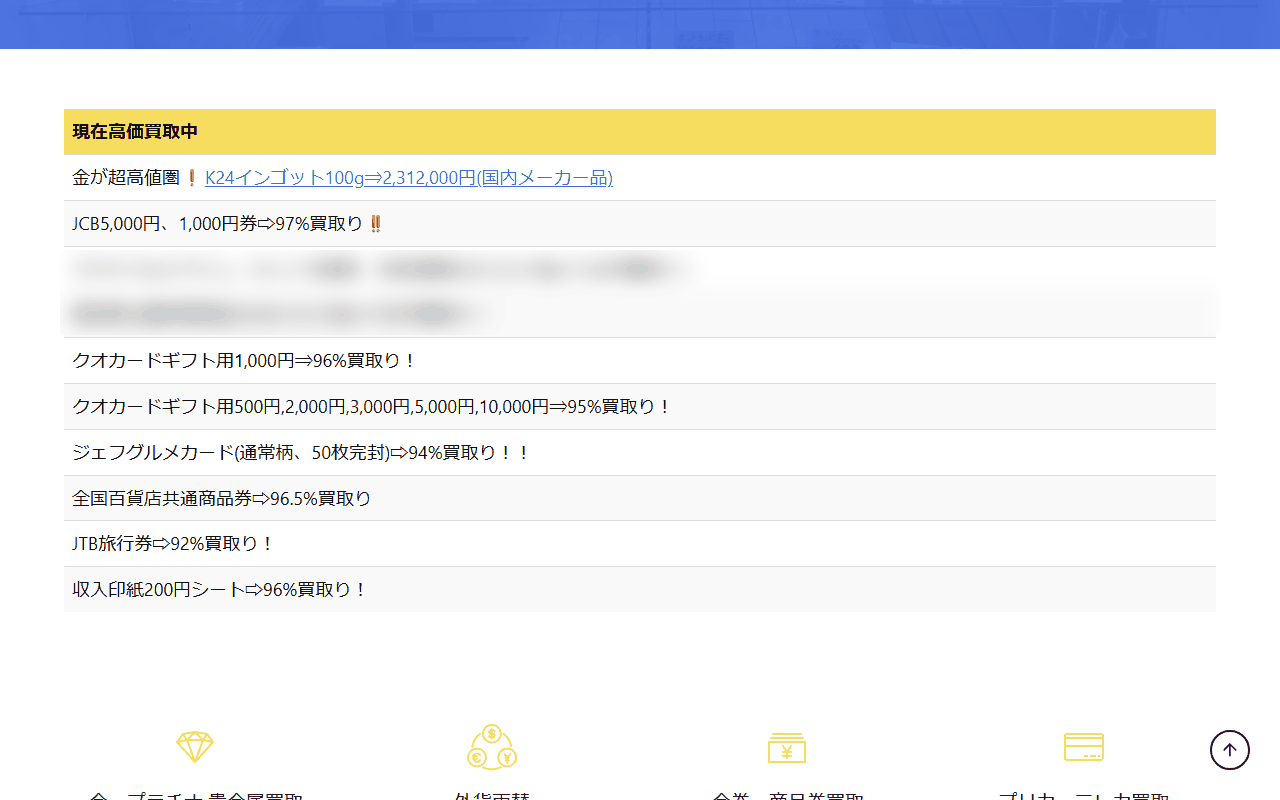Click the double exclamation emoji after JCB row
Screen dimensions: 1280x800
point(376,224)
